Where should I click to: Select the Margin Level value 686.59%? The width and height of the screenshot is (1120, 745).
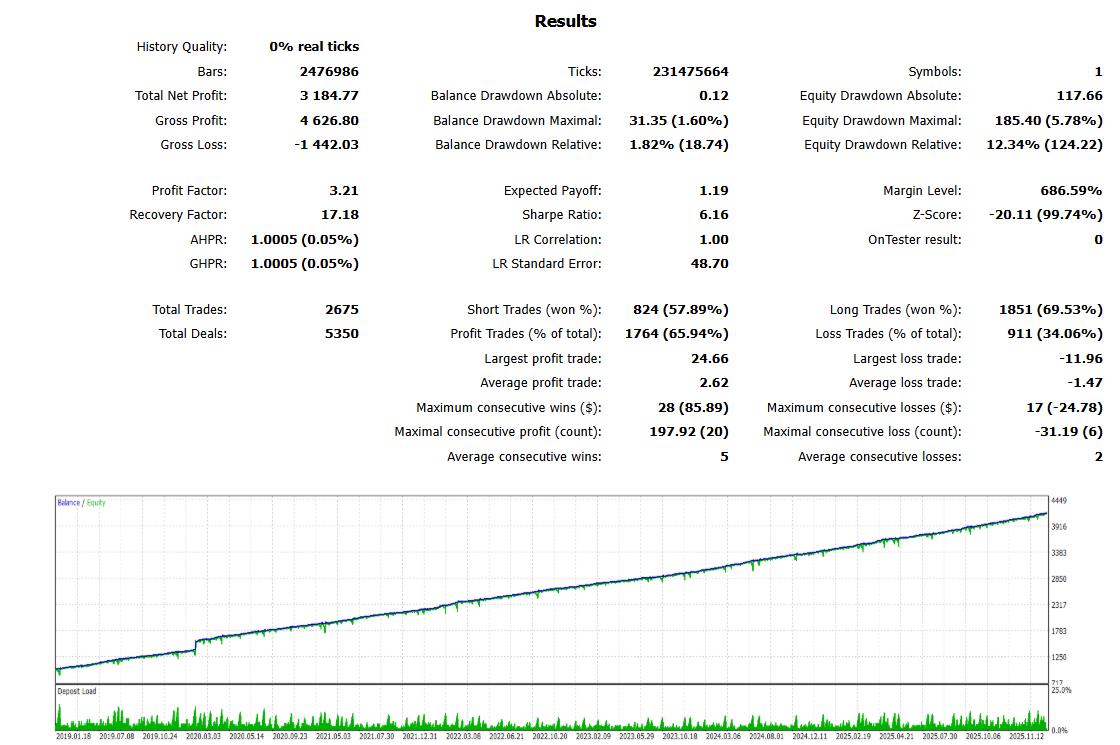coord(1072,191)
